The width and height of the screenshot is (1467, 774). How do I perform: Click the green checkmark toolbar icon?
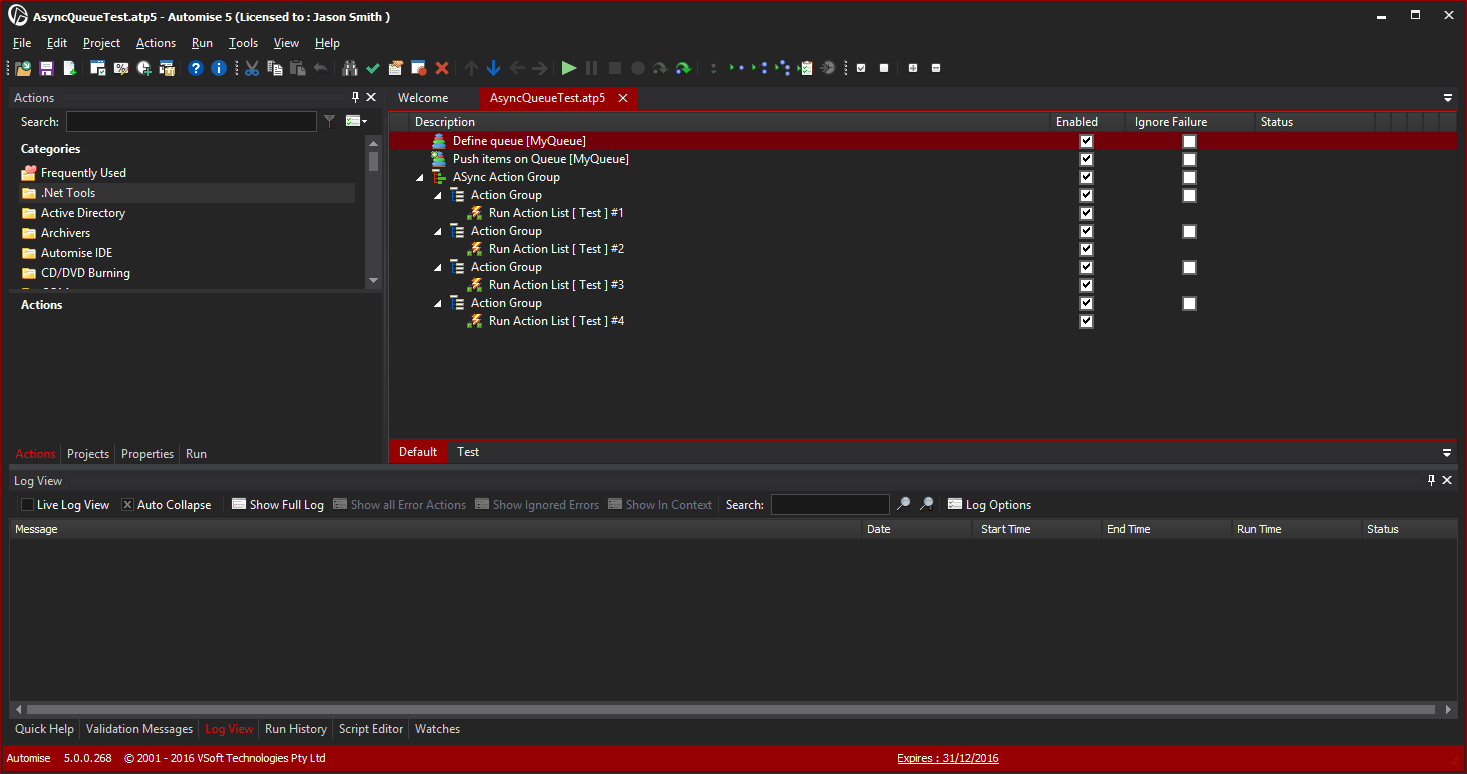pos(373,68)
